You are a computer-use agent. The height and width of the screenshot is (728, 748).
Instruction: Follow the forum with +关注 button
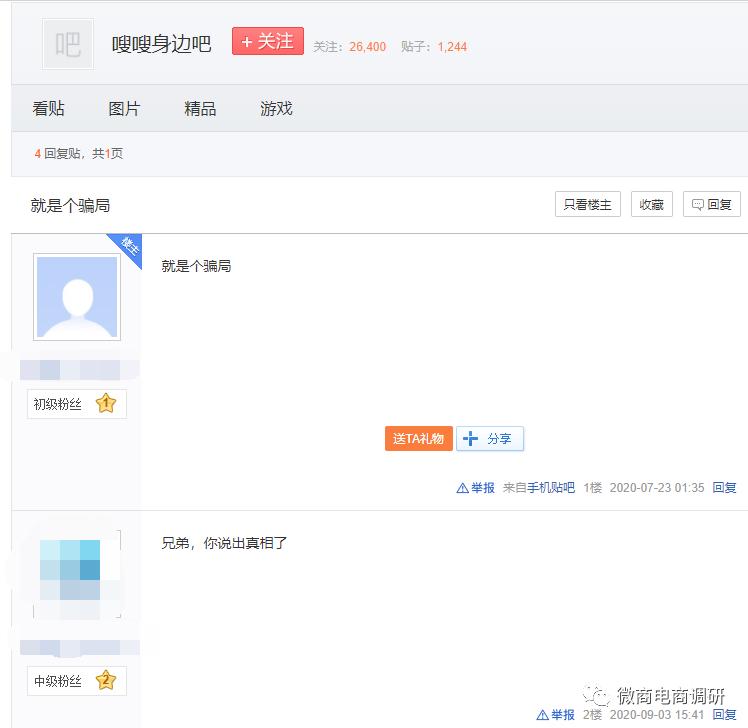[268, 41]
